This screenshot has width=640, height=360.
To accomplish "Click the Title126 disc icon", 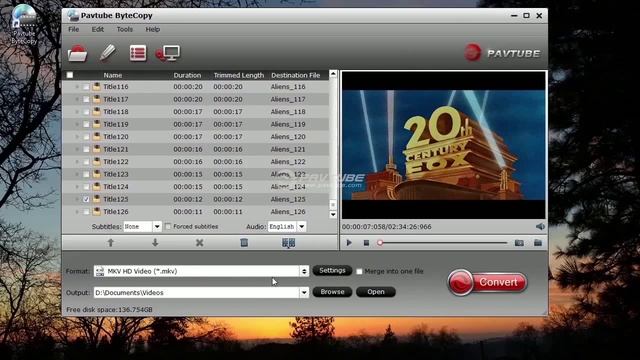I will [97, 211].
